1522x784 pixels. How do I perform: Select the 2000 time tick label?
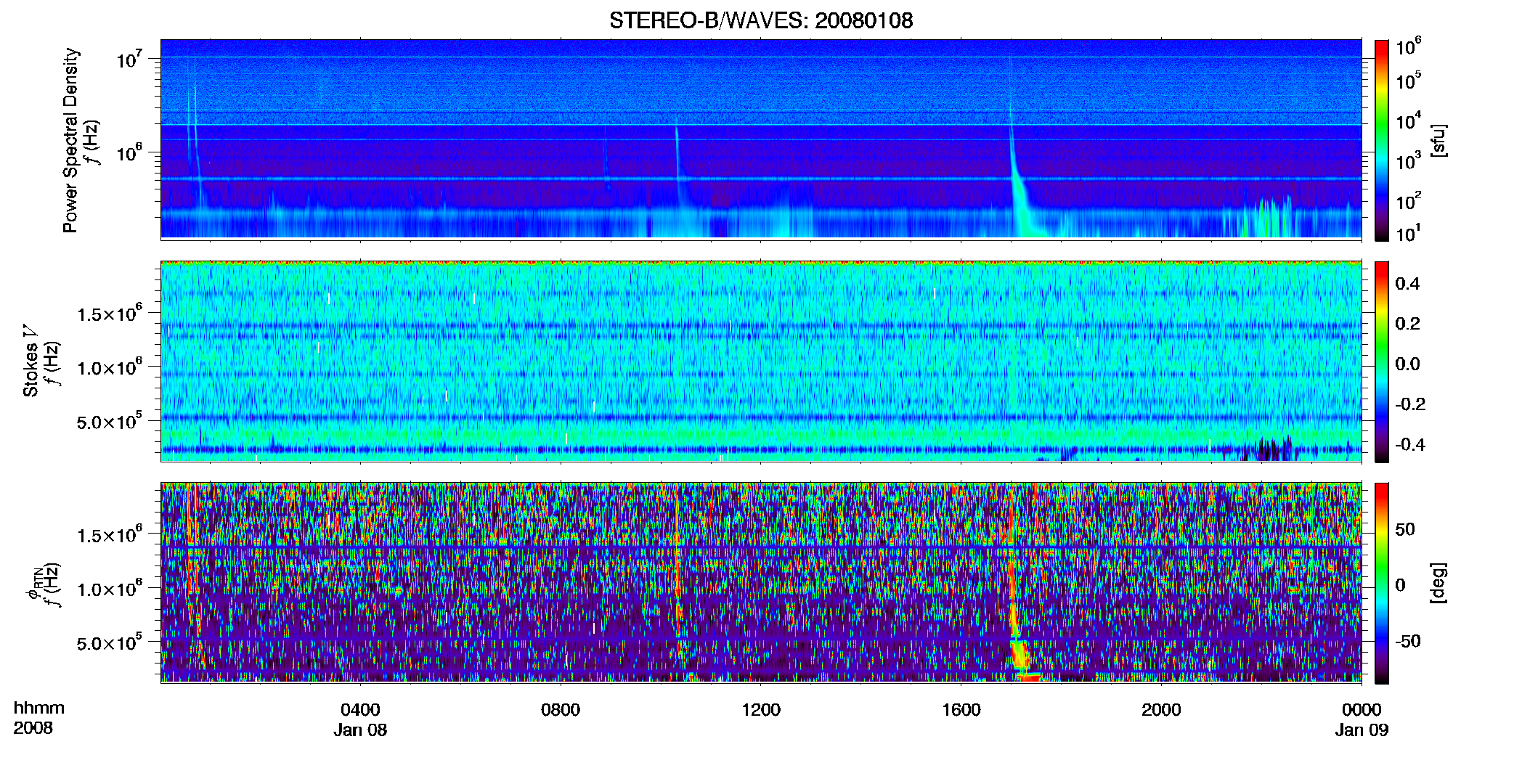pos(1161,710)
